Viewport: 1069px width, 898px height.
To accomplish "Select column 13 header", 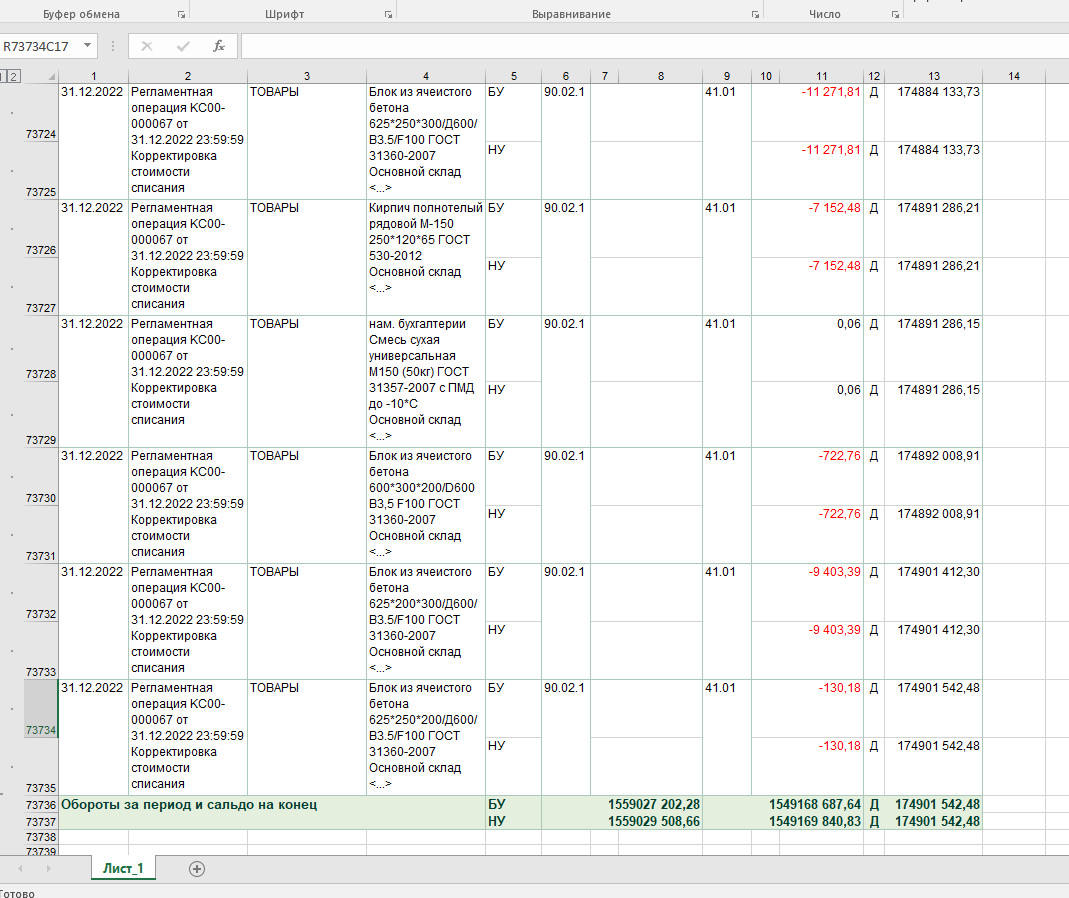I will (x=933, y=76).
